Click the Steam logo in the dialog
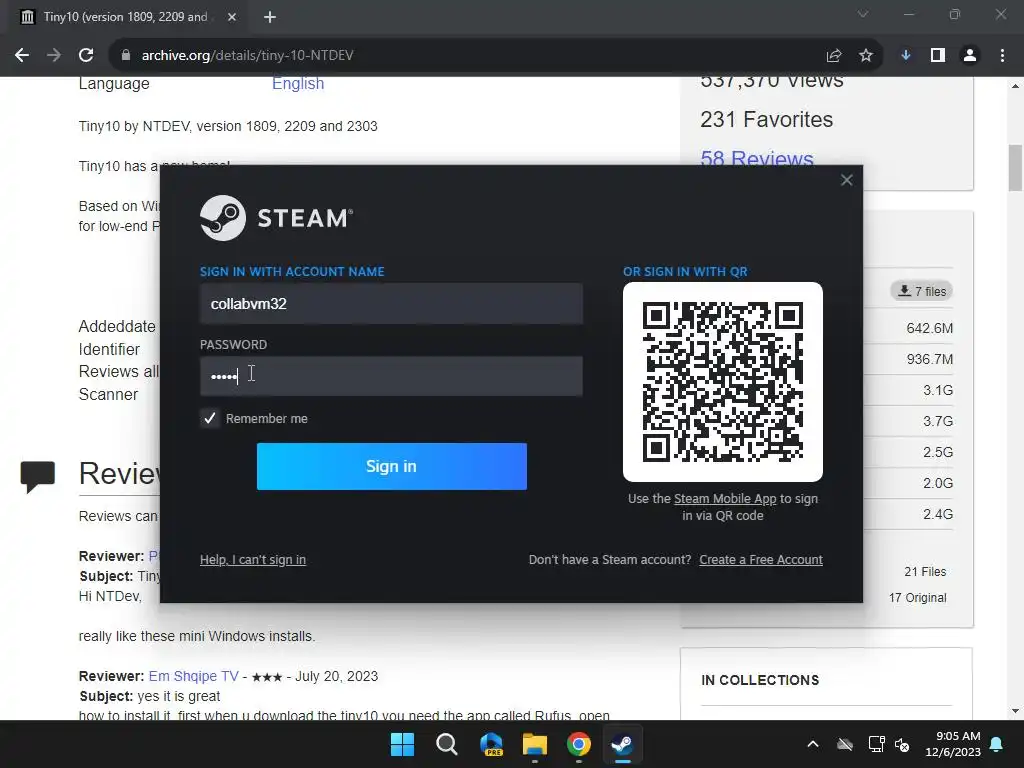Image resolution: width=1024 pixels, height=768 pixels. pos(276,217)
